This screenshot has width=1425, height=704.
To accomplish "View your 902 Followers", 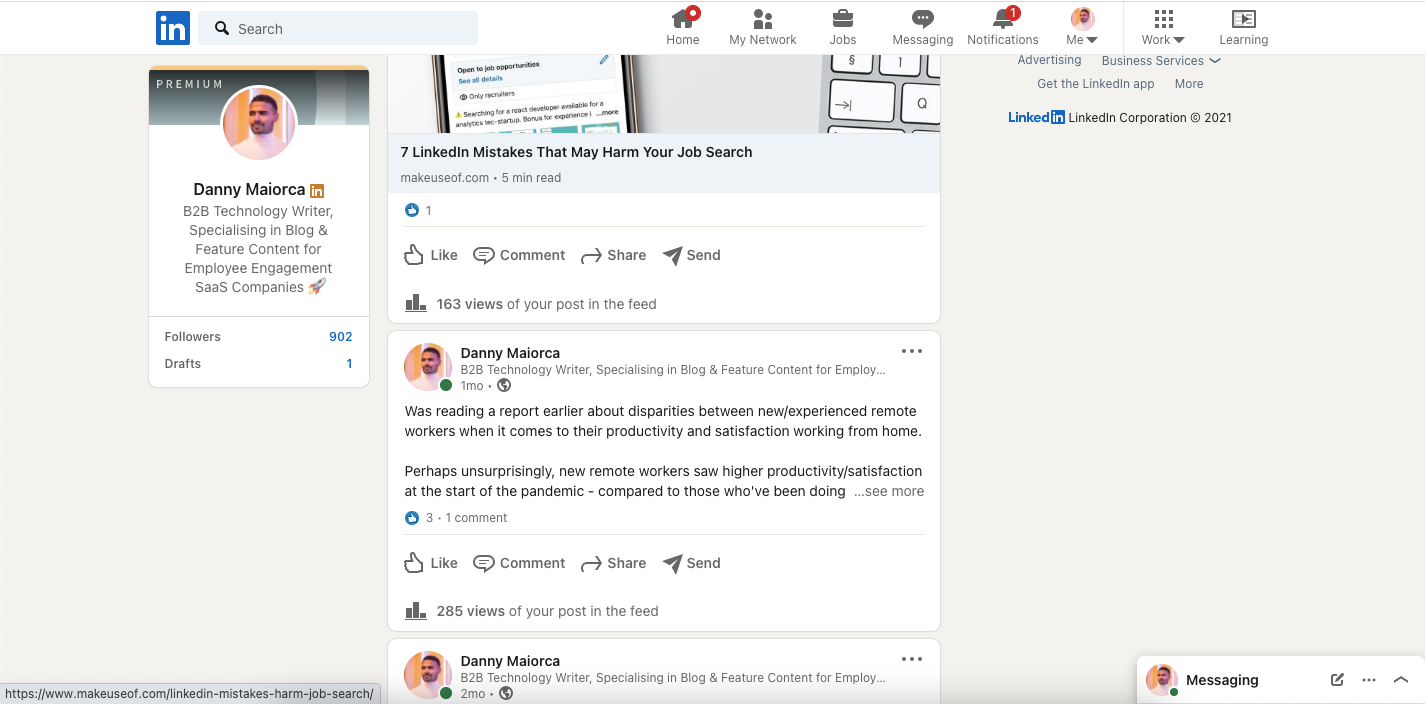I will point(340,336).
